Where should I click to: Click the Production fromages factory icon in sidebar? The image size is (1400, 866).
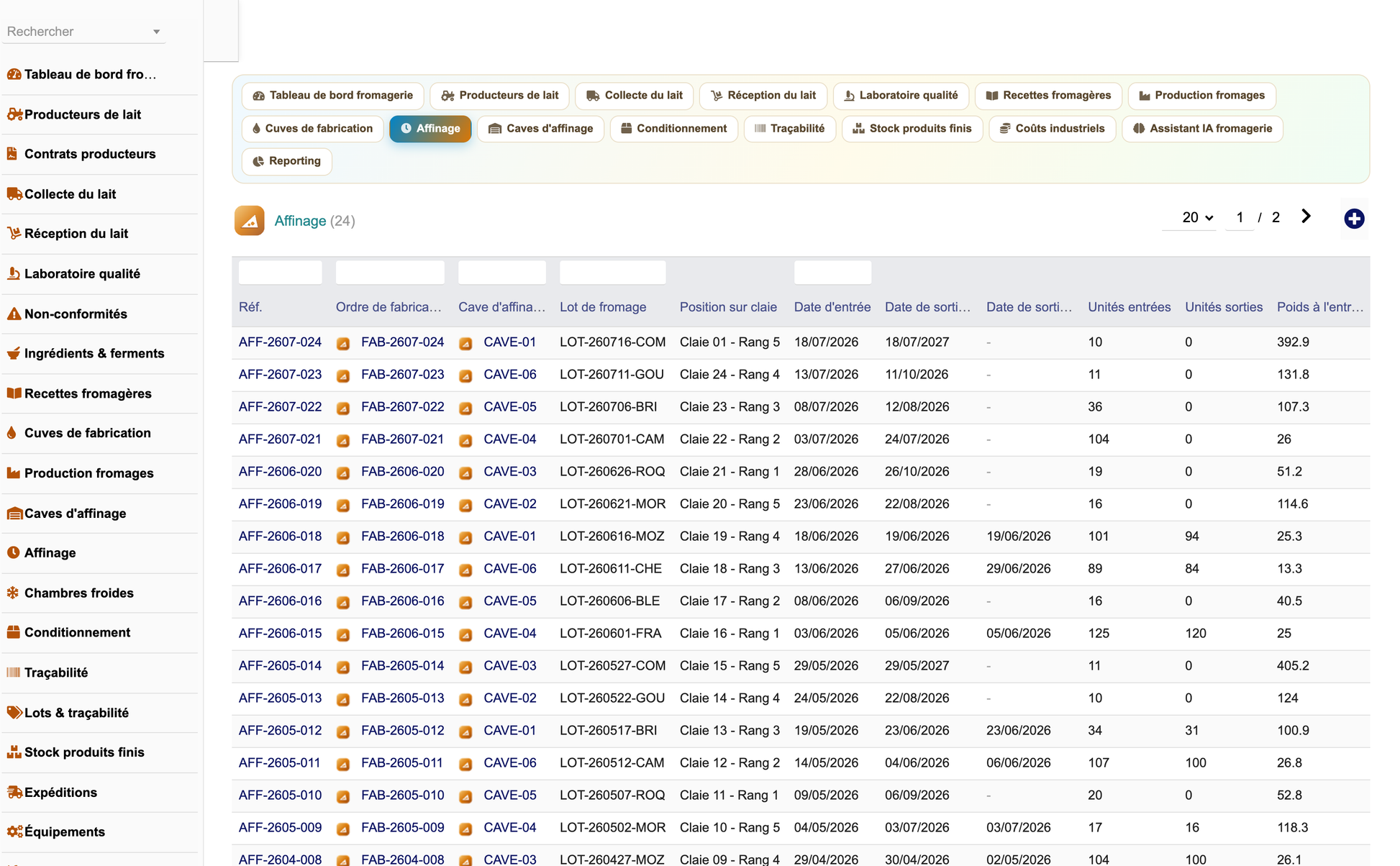14,473
